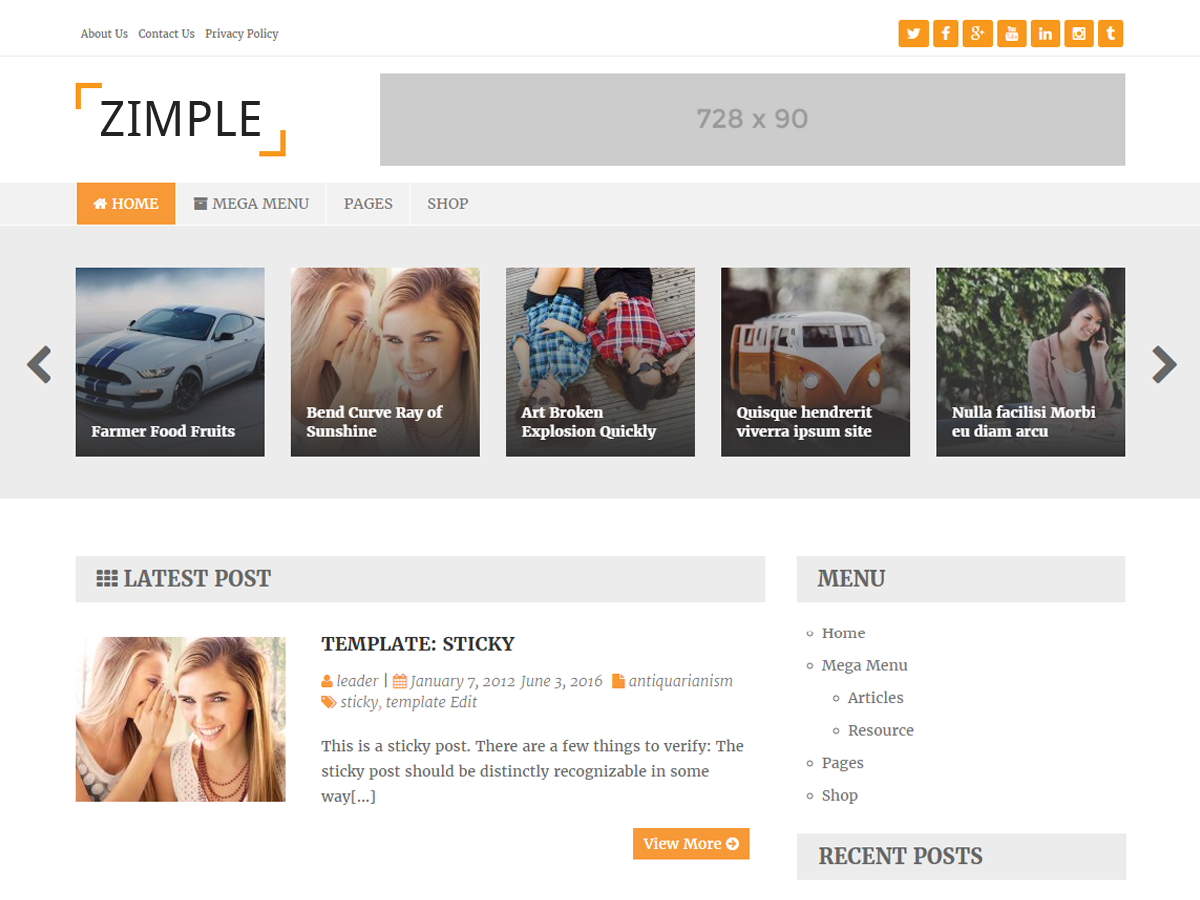Advance the carousel with the right arrow

(x=1163, y=364)
